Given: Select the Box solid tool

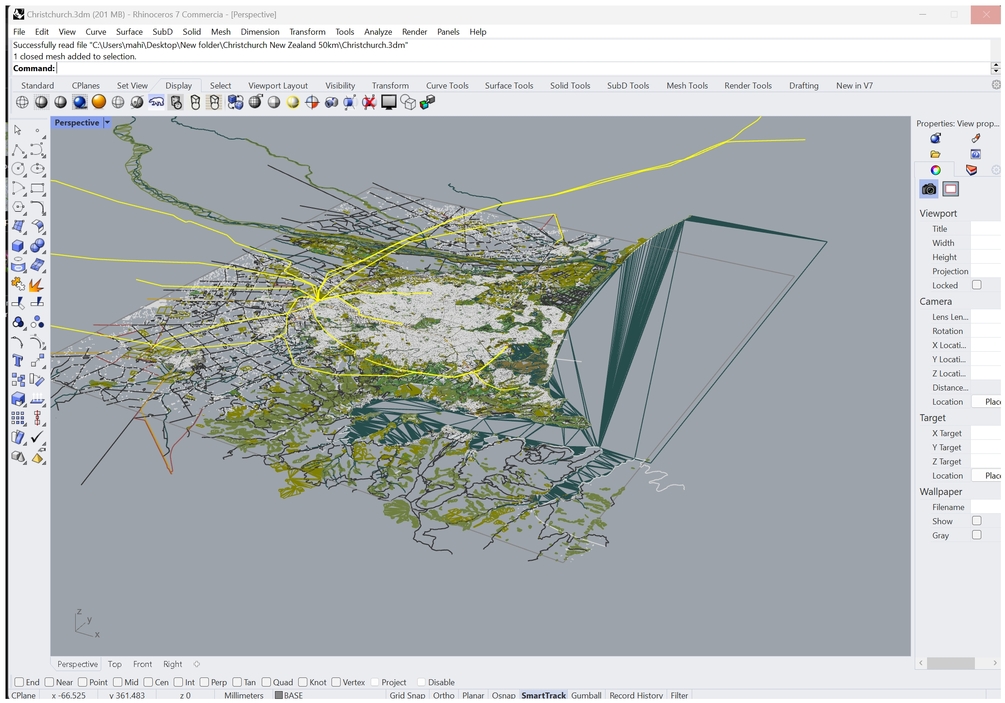Looking at the screenshot, I should pyautogui.click(x=18, y=246).
